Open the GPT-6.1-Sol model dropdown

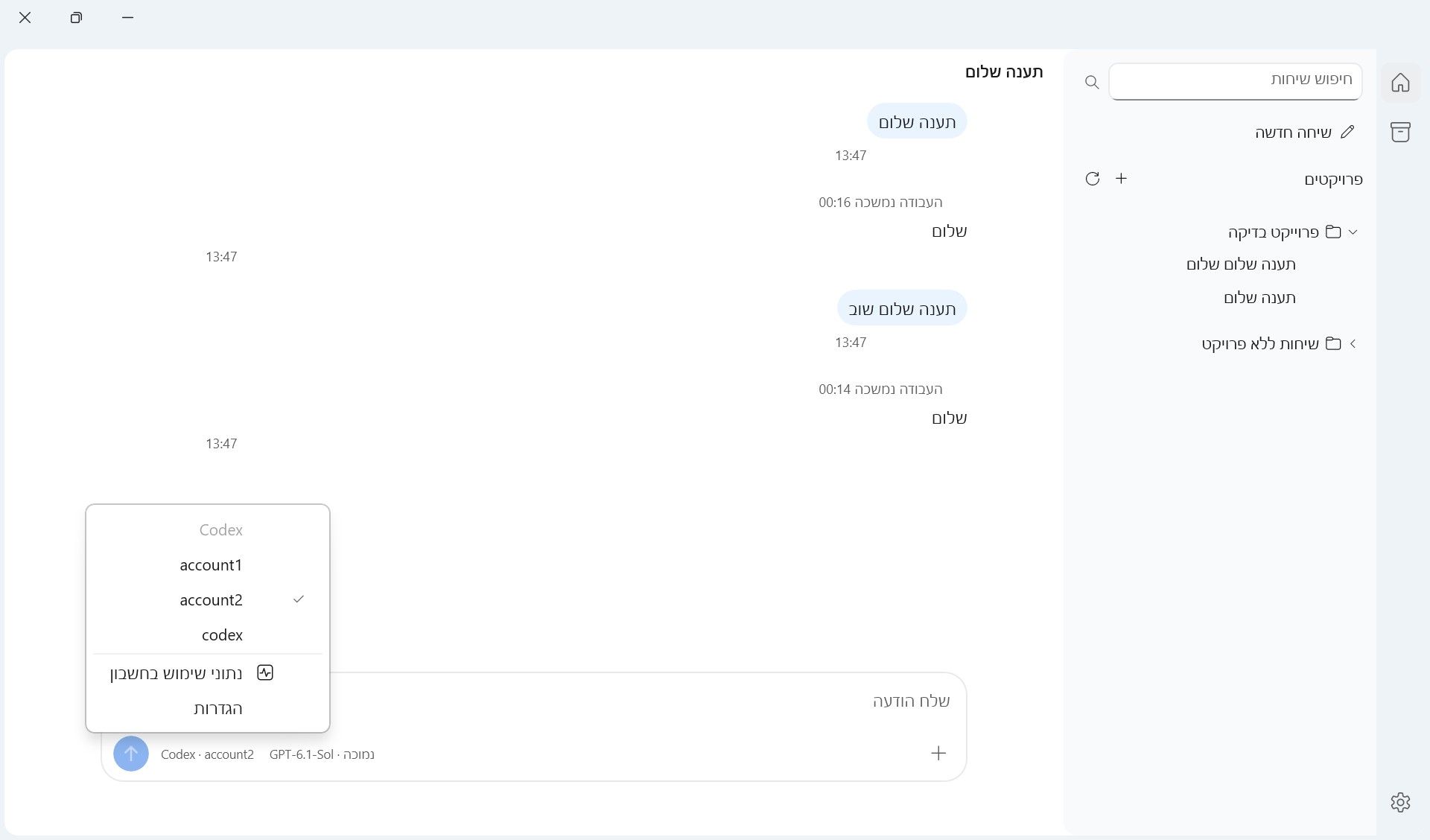(322, 754)
